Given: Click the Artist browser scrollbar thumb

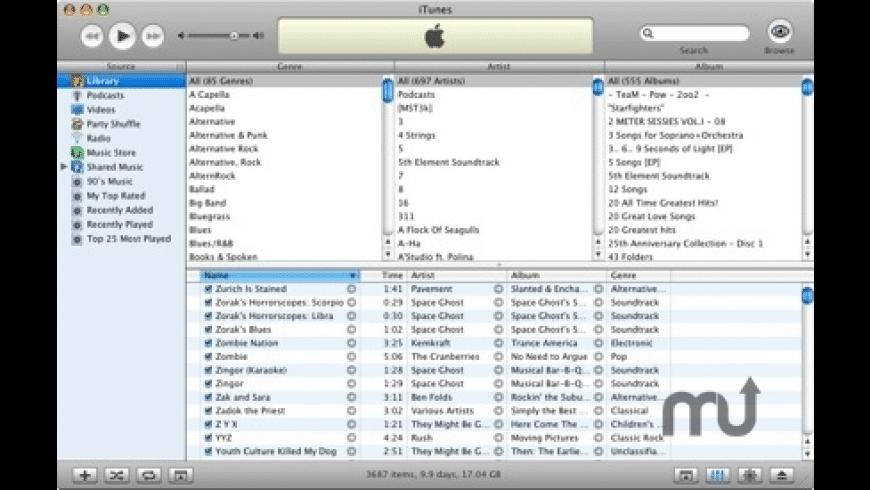Looking at the screenshot, I should [x=598, y=87].
